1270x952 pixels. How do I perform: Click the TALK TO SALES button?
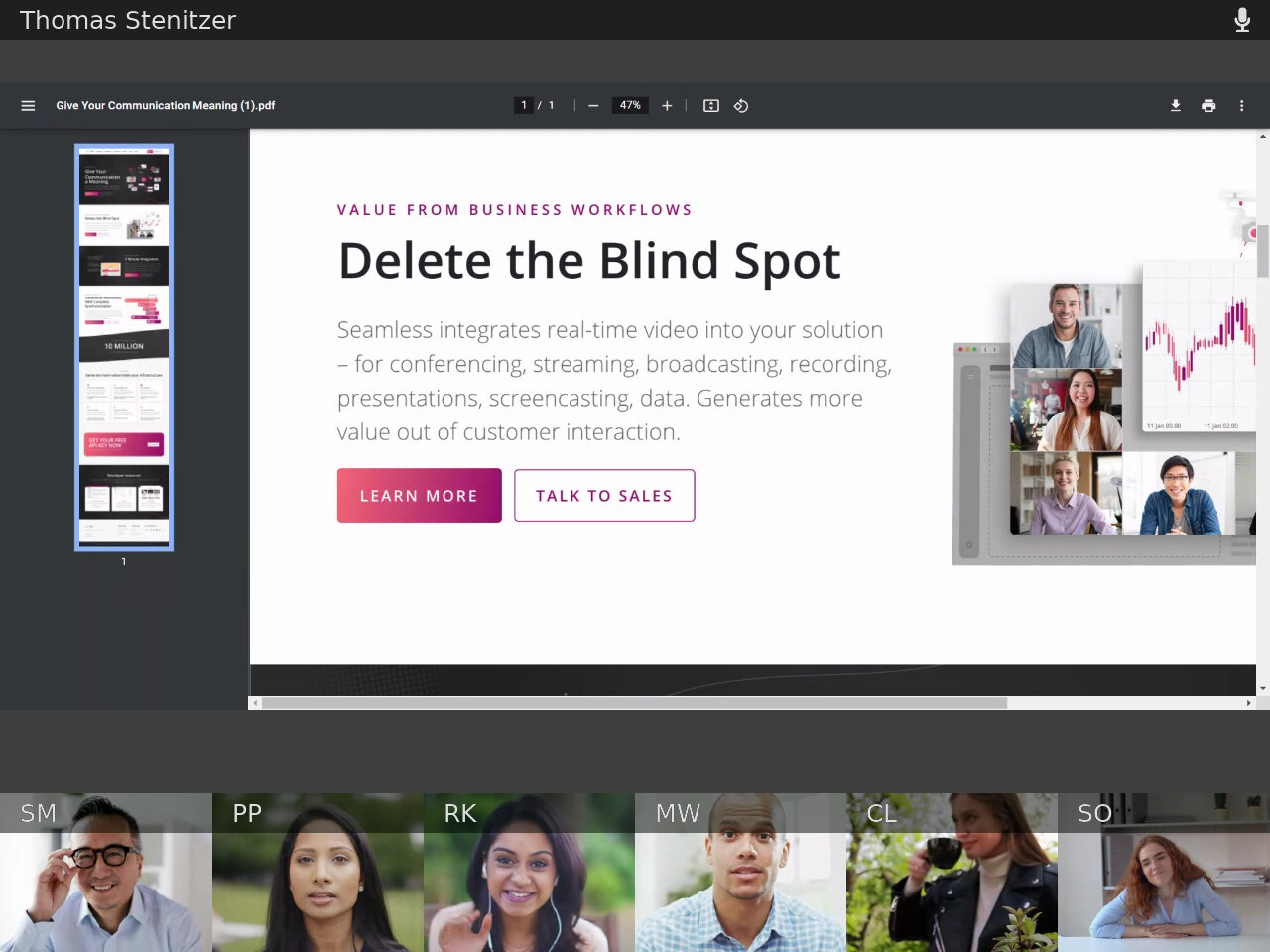604,495
